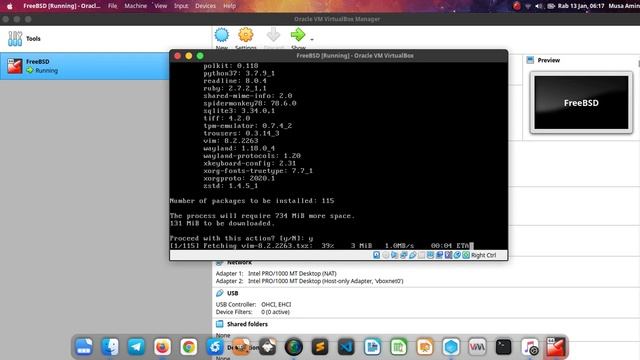Open Visual Studio Code from the dock
The width and height of the screenshot is (640, 360).
[346, 347]
